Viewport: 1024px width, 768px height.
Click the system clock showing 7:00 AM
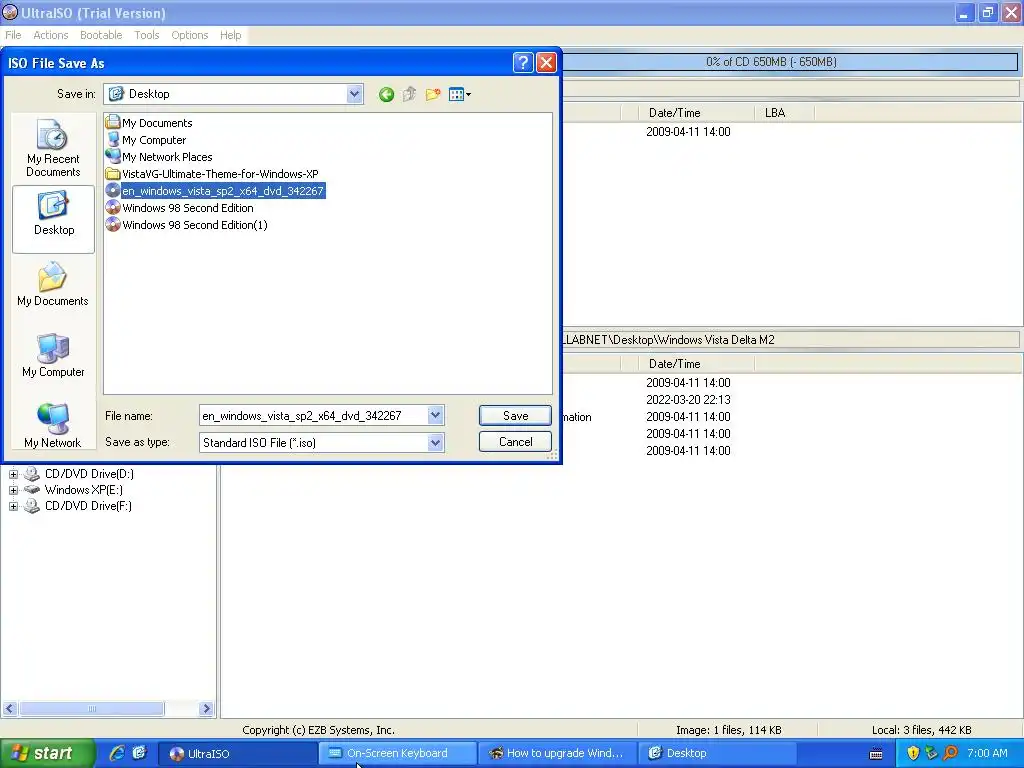[x=987, y=754]
